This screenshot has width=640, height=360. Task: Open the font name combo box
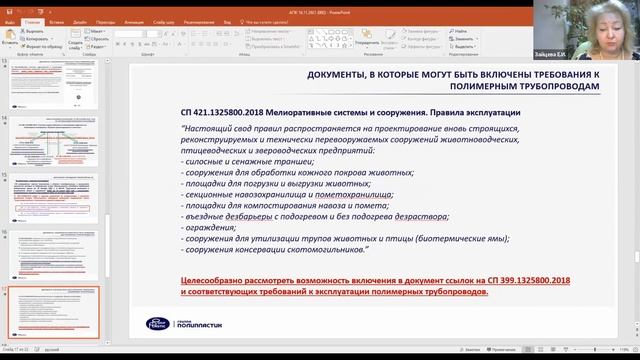131,34
